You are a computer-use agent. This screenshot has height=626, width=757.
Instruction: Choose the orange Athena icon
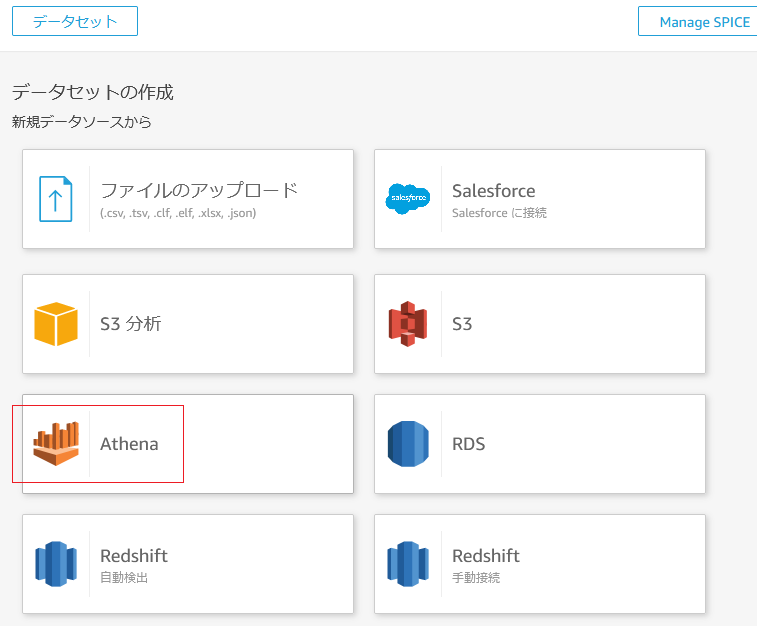(56, 444)
